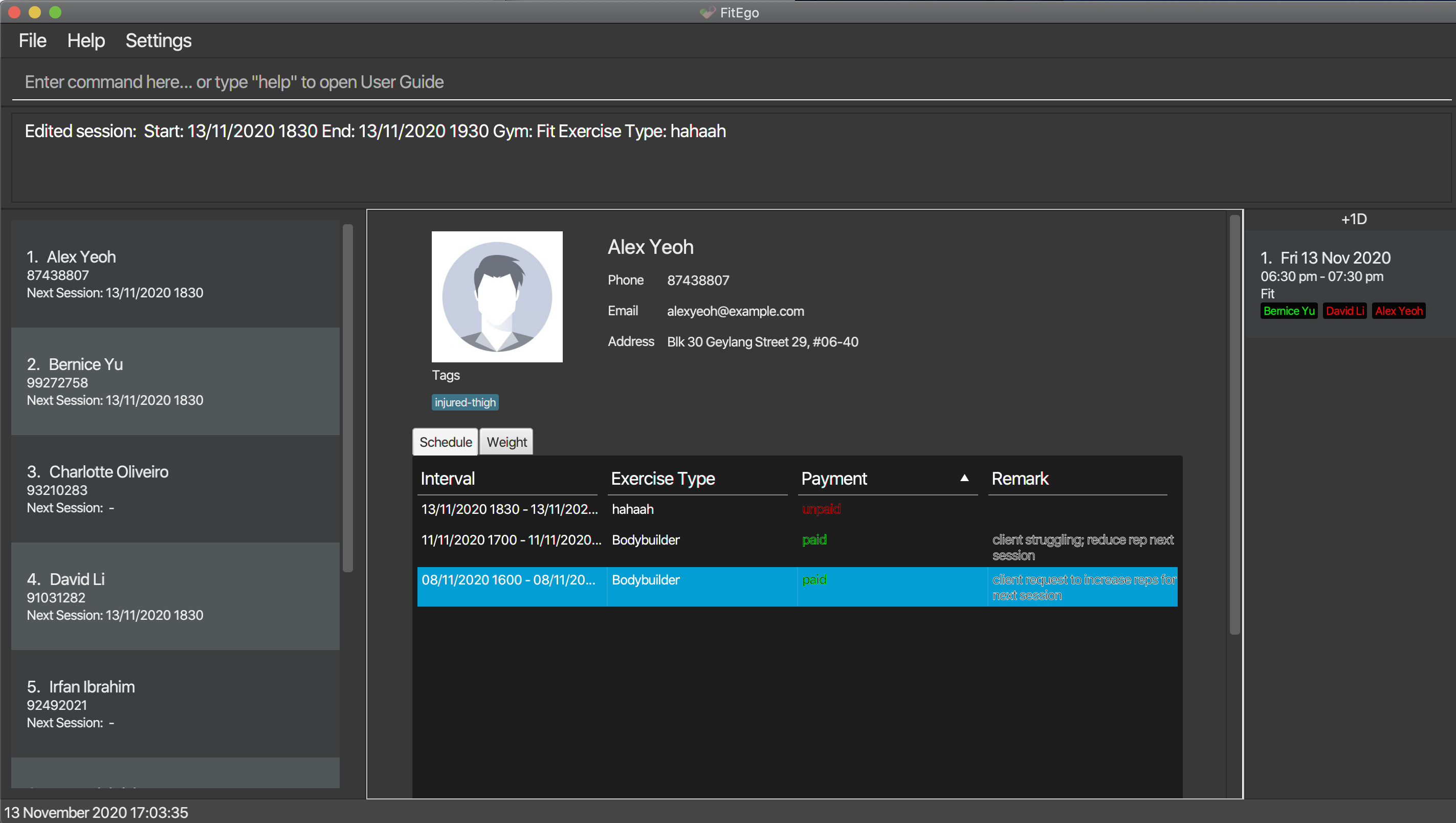This screenshot has height=823, width=1456.
Task: Switch to the Weight tab
Action: (x=506, y=442)
